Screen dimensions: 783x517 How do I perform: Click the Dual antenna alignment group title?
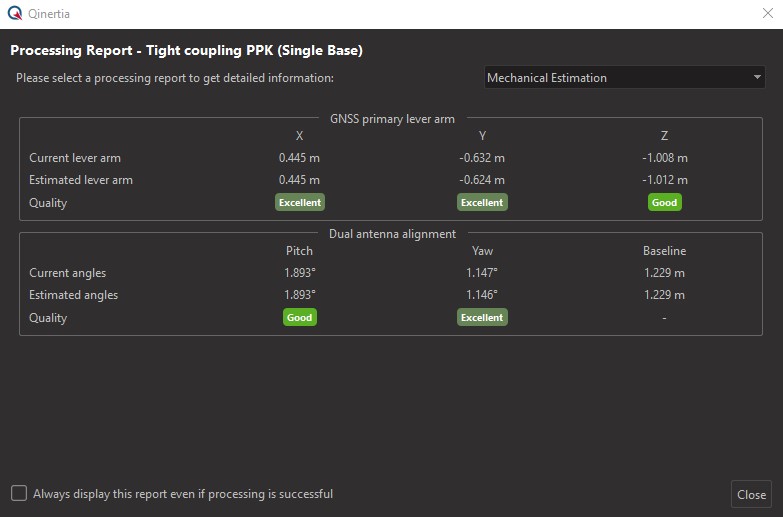pyautogui.click(x=392, y=234)
